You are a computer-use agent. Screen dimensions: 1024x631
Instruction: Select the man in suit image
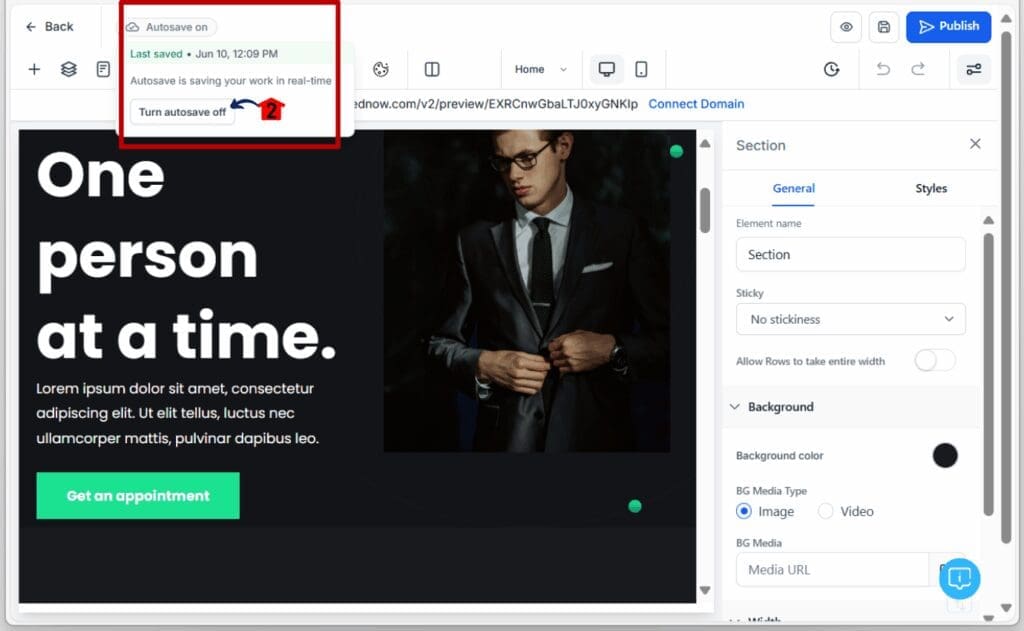pos(526,291)
